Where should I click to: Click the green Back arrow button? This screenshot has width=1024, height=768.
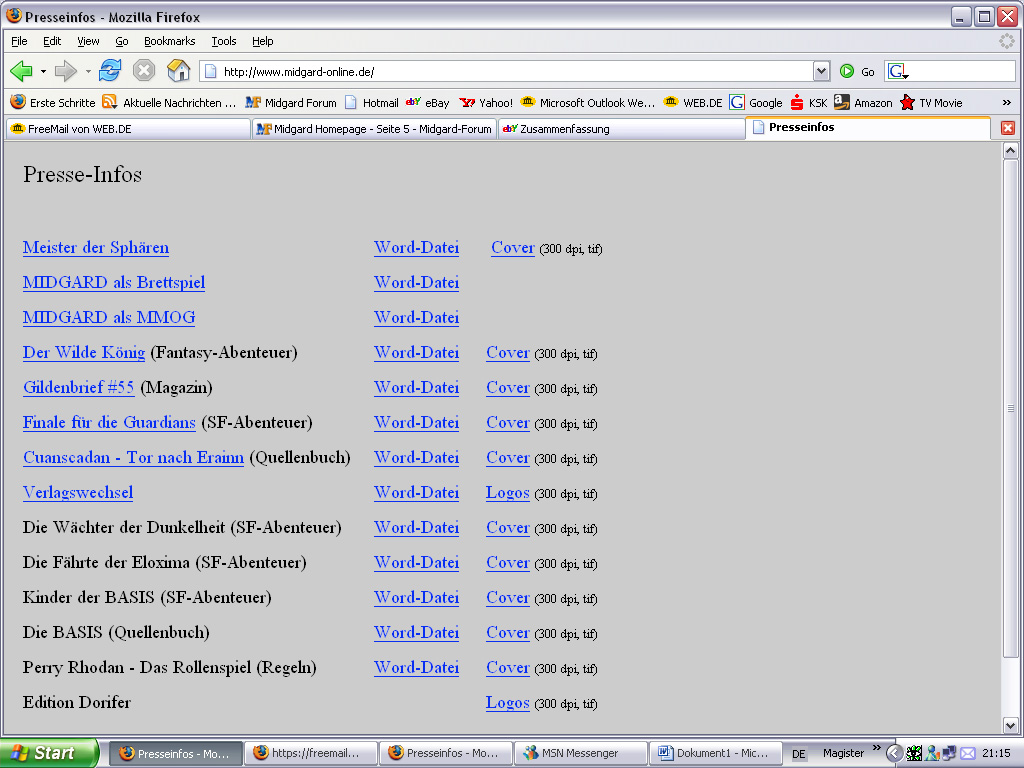coord(22,71)
